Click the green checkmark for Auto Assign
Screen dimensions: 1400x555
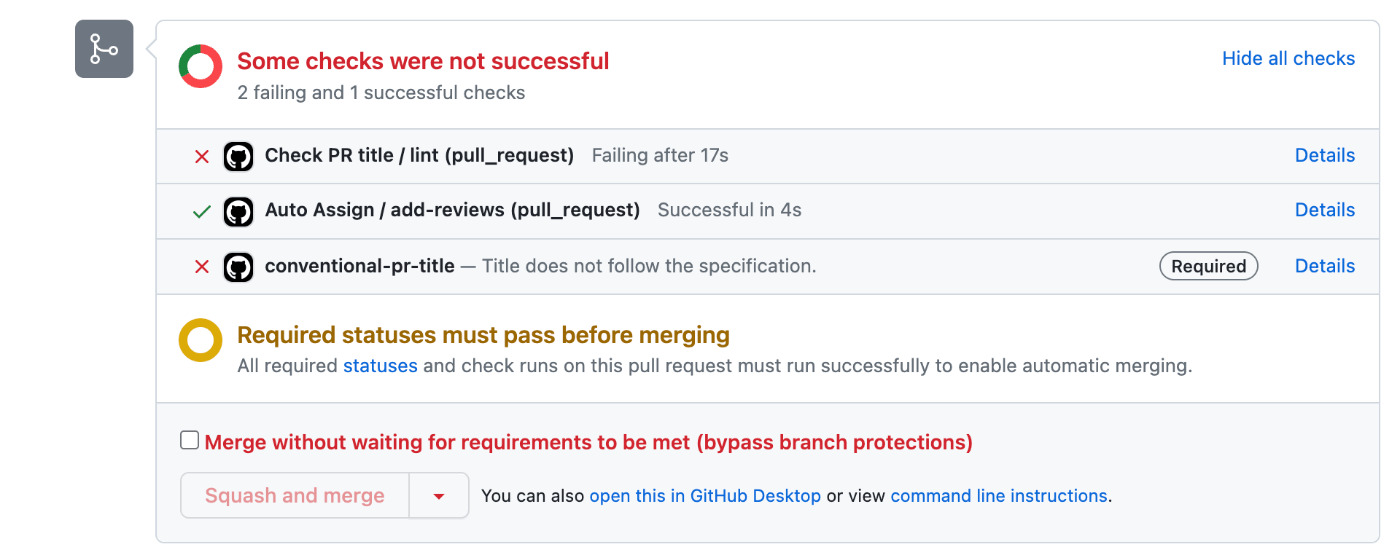[x=202, y=211]
